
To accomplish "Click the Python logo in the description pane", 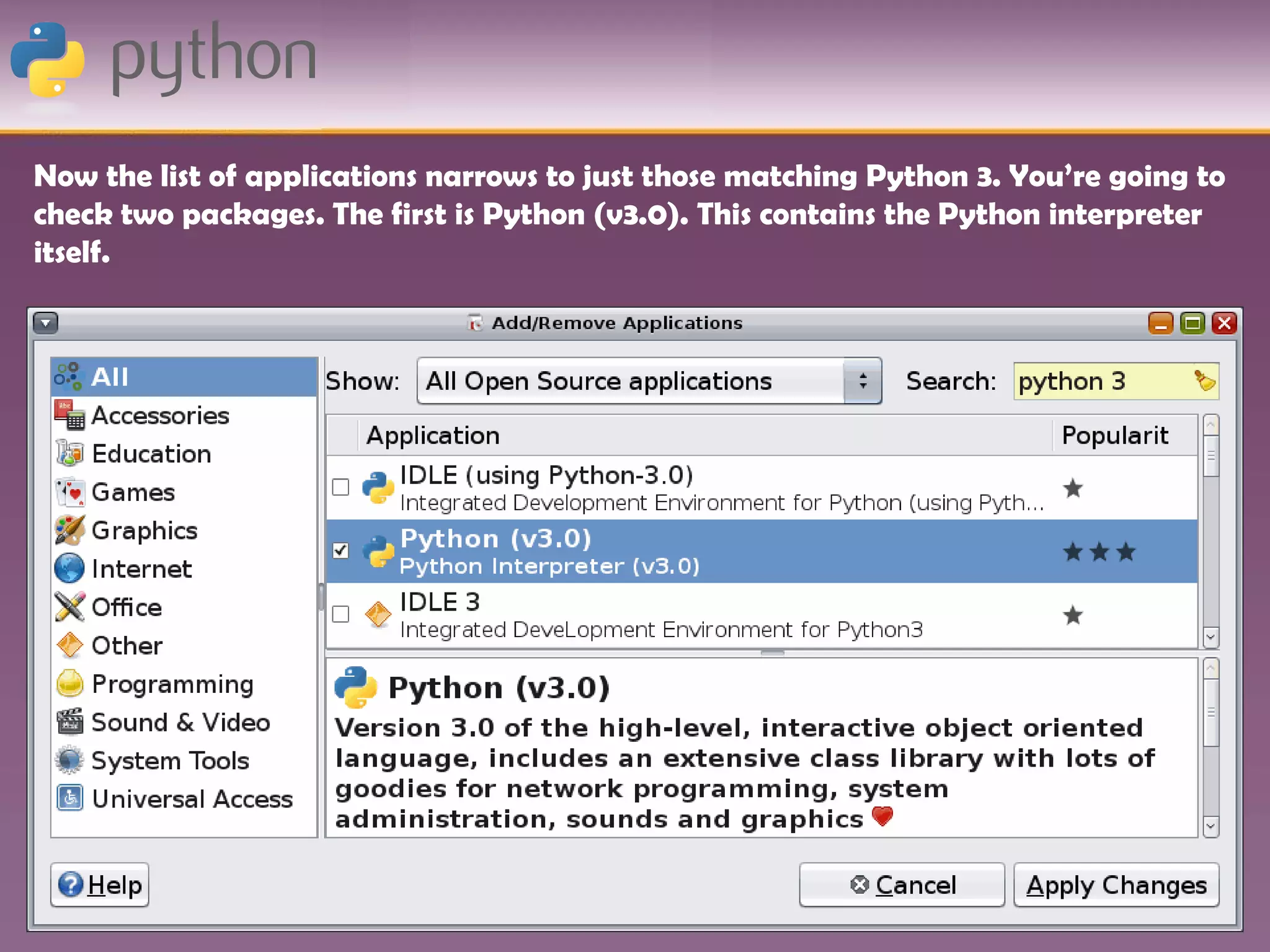I will point(356,687).
